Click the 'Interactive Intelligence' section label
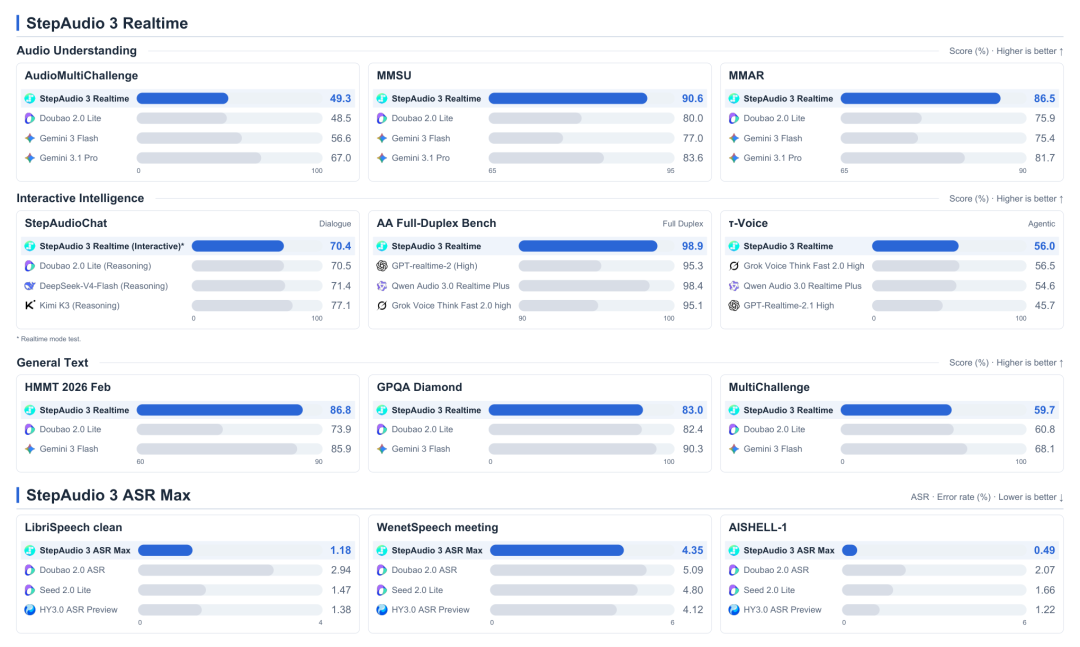This screenshot has width=1080, height=647. coord(81,198)
